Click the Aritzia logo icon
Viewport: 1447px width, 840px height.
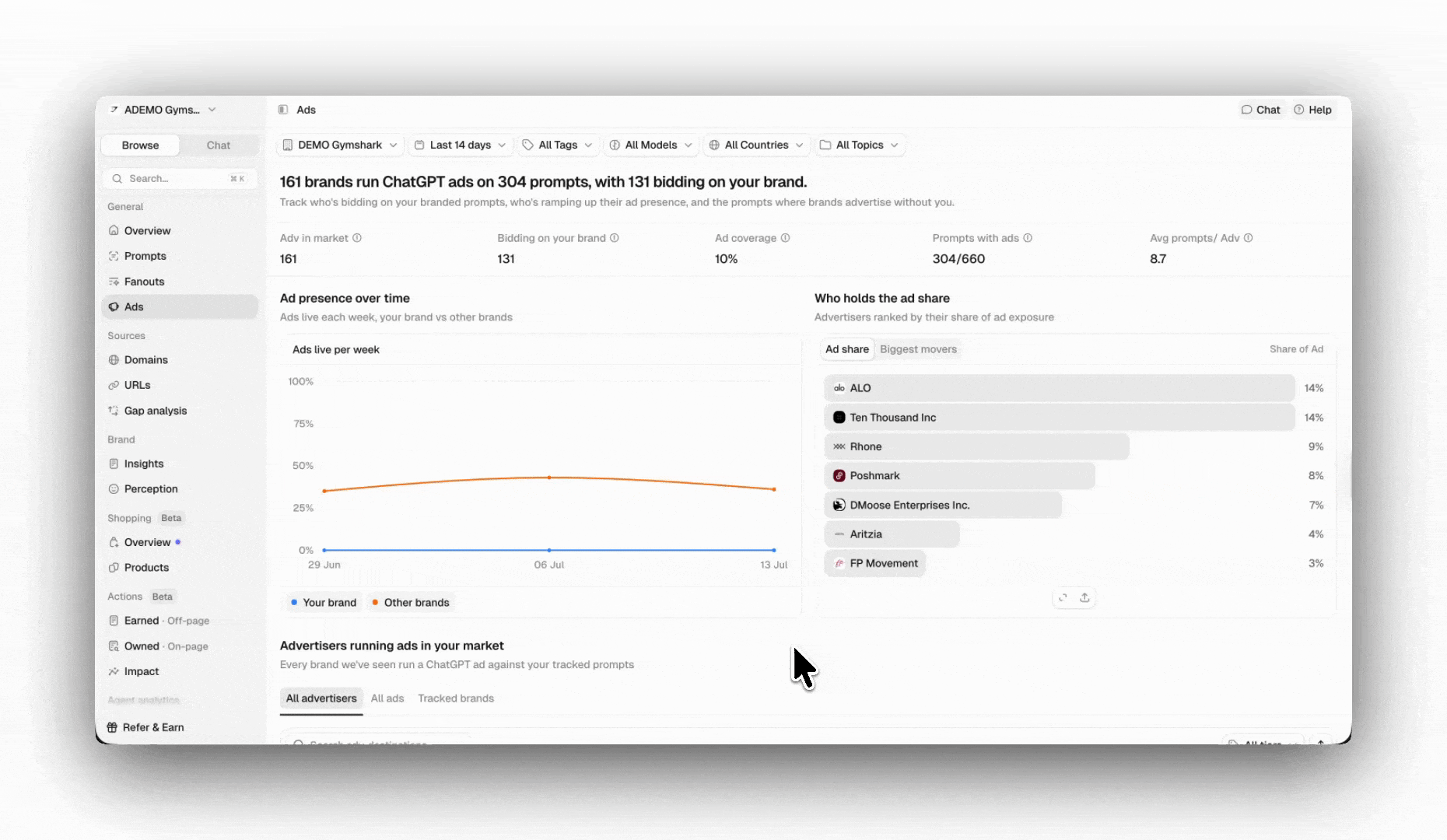point(839,534)
